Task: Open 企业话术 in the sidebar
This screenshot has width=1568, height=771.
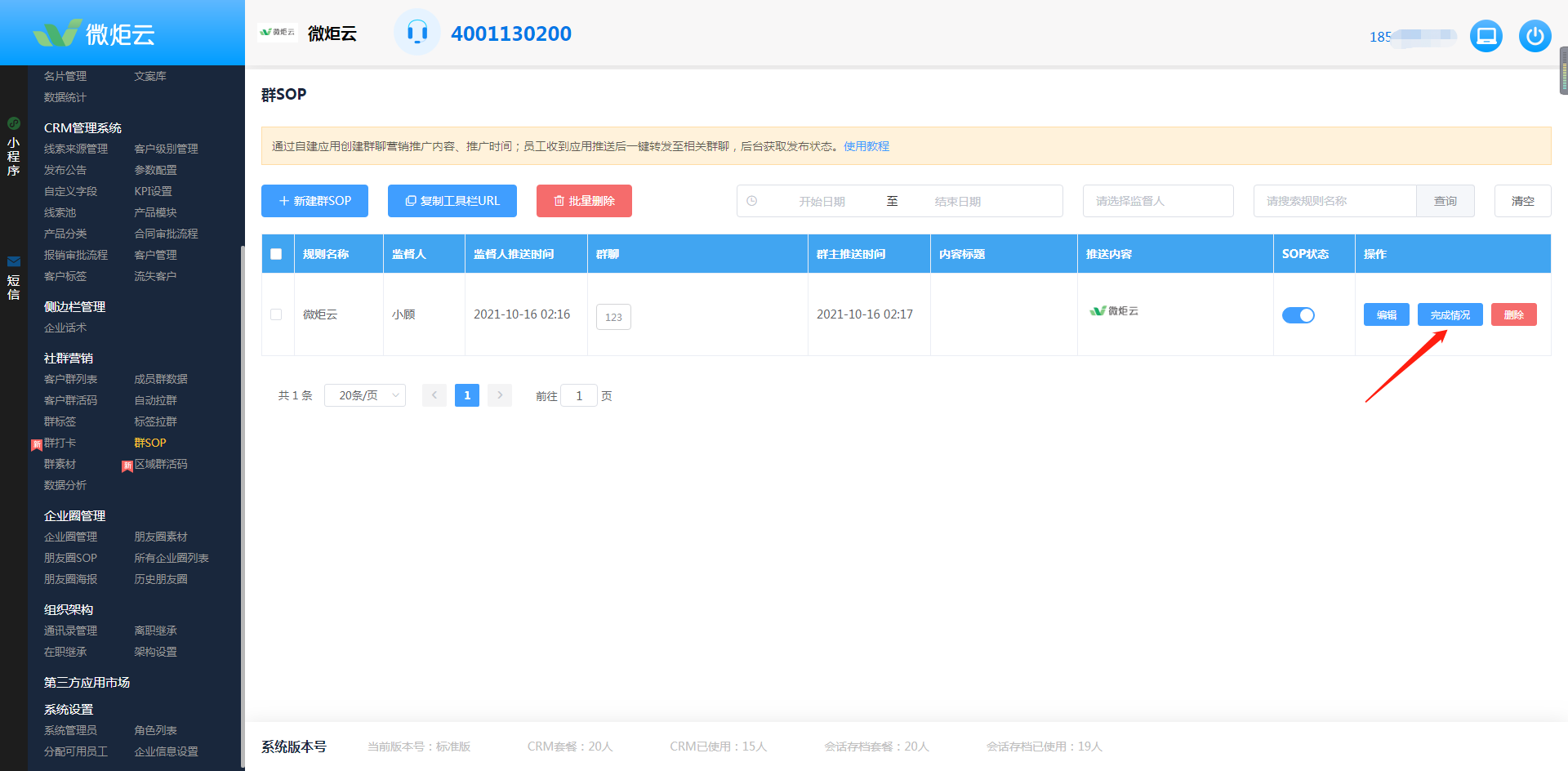Action: 65,328
